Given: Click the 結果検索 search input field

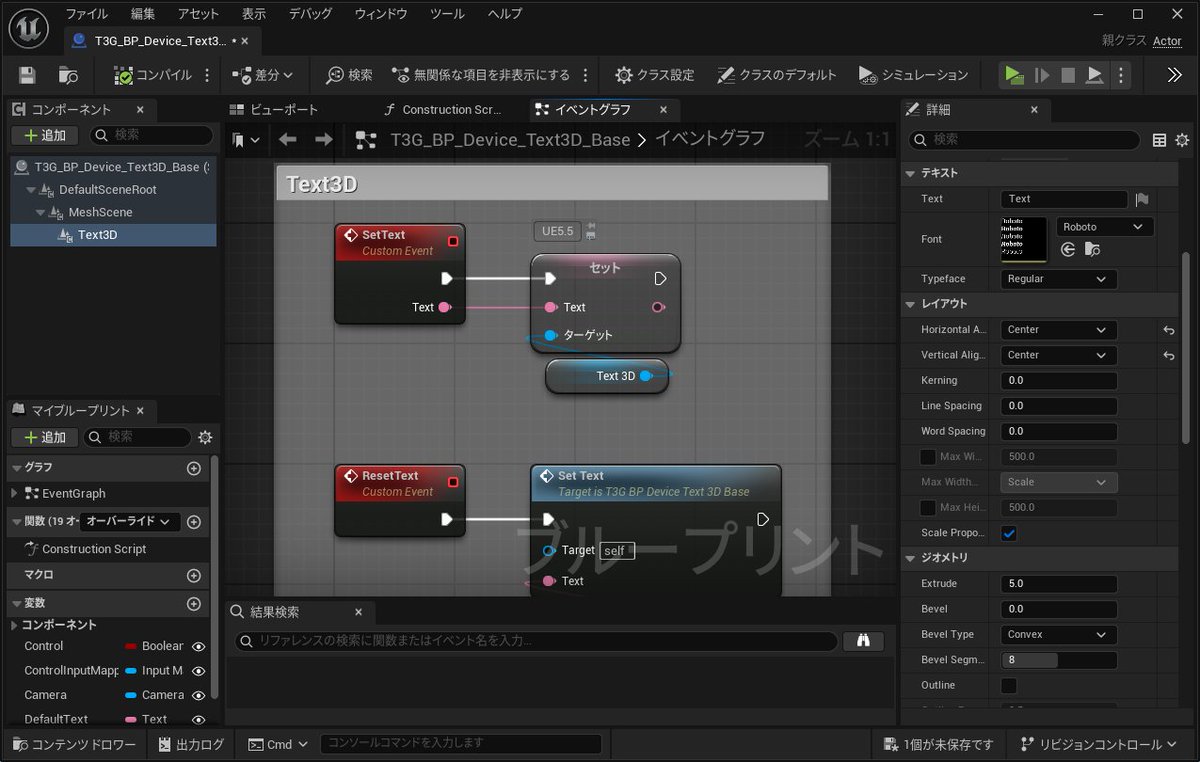Looking at the screenshot, I should coord(536,641).
